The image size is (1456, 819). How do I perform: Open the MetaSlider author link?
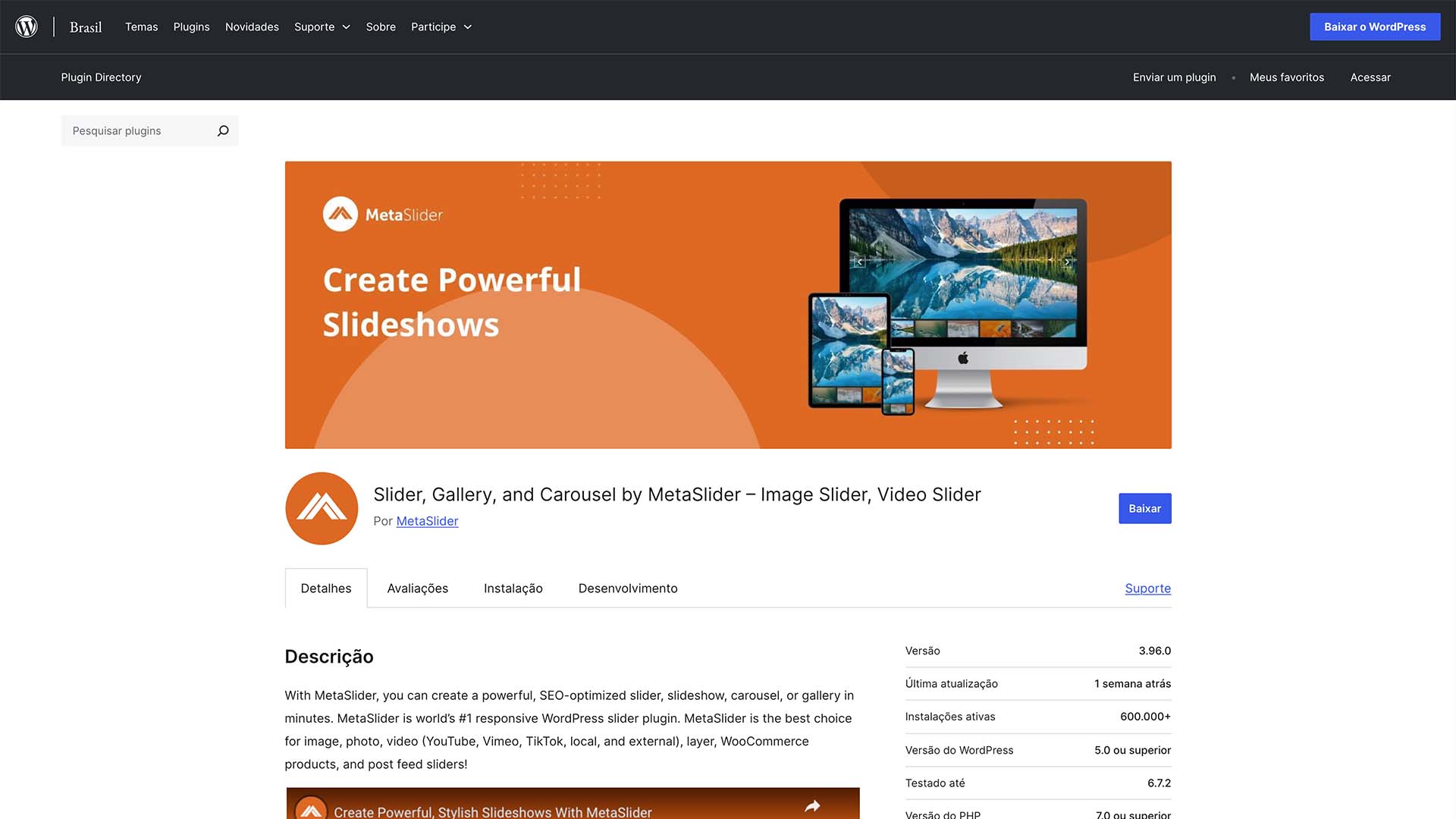point(427,521)
